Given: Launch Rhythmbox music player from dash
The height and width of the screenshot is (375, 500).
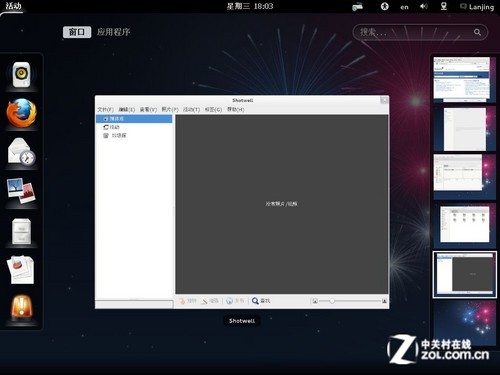Looking at the screenshot, I should click(x=22, y=75).
